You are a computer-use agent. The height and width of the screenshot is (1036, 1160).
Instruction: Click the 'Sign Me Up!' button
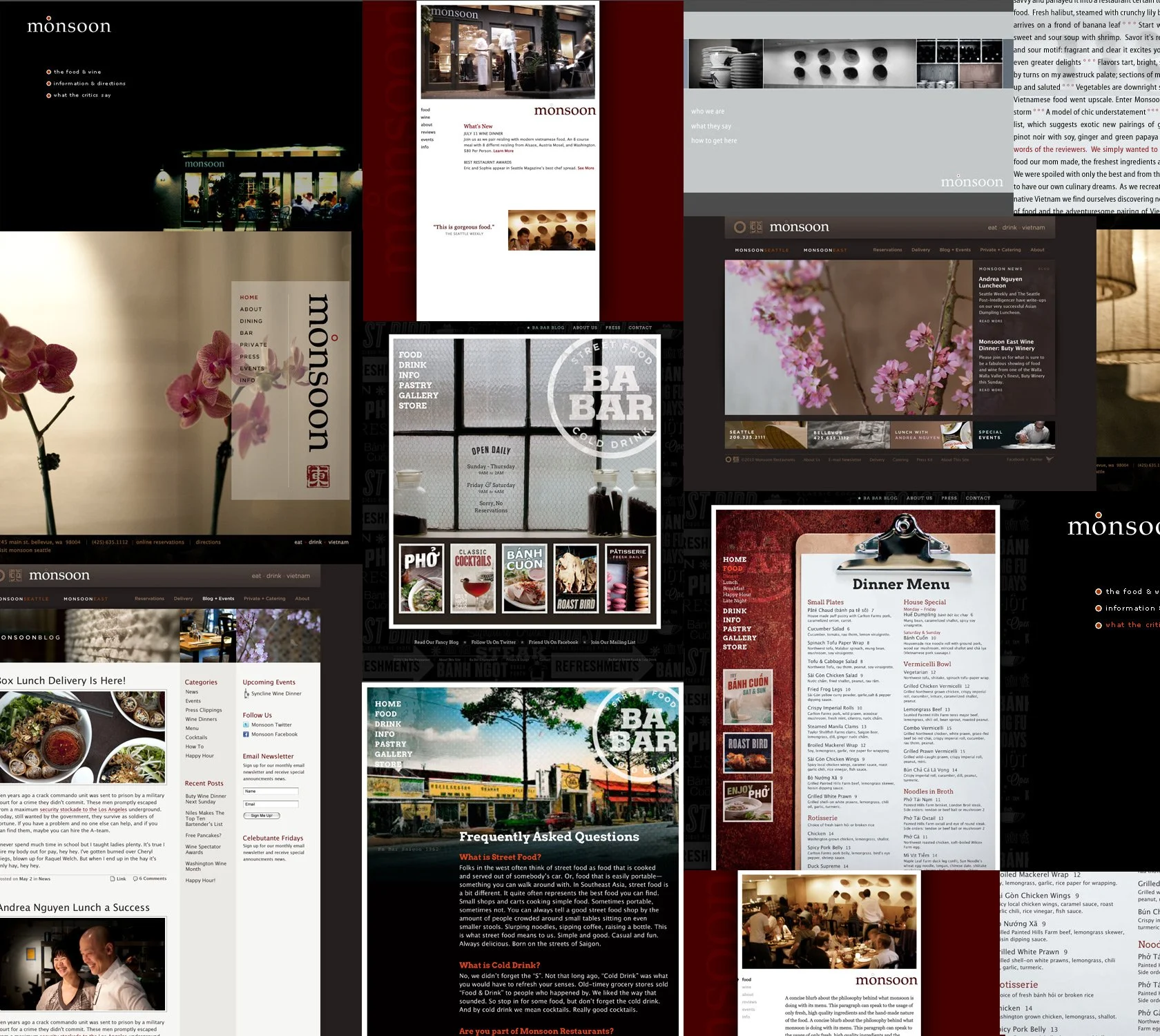pyautogui.click(x=261, y=816)
